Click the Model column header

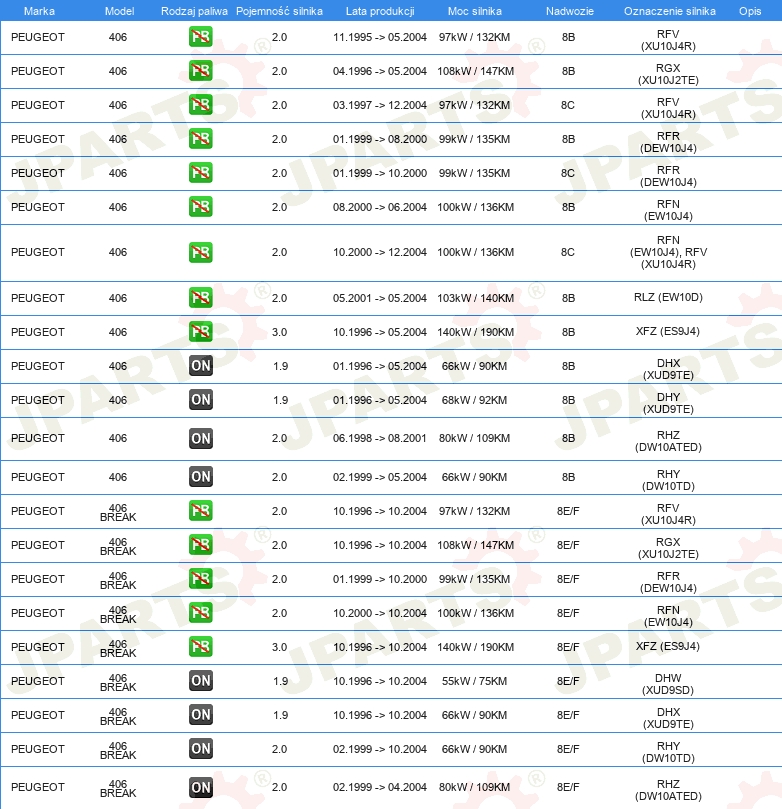tap(119, 11)
